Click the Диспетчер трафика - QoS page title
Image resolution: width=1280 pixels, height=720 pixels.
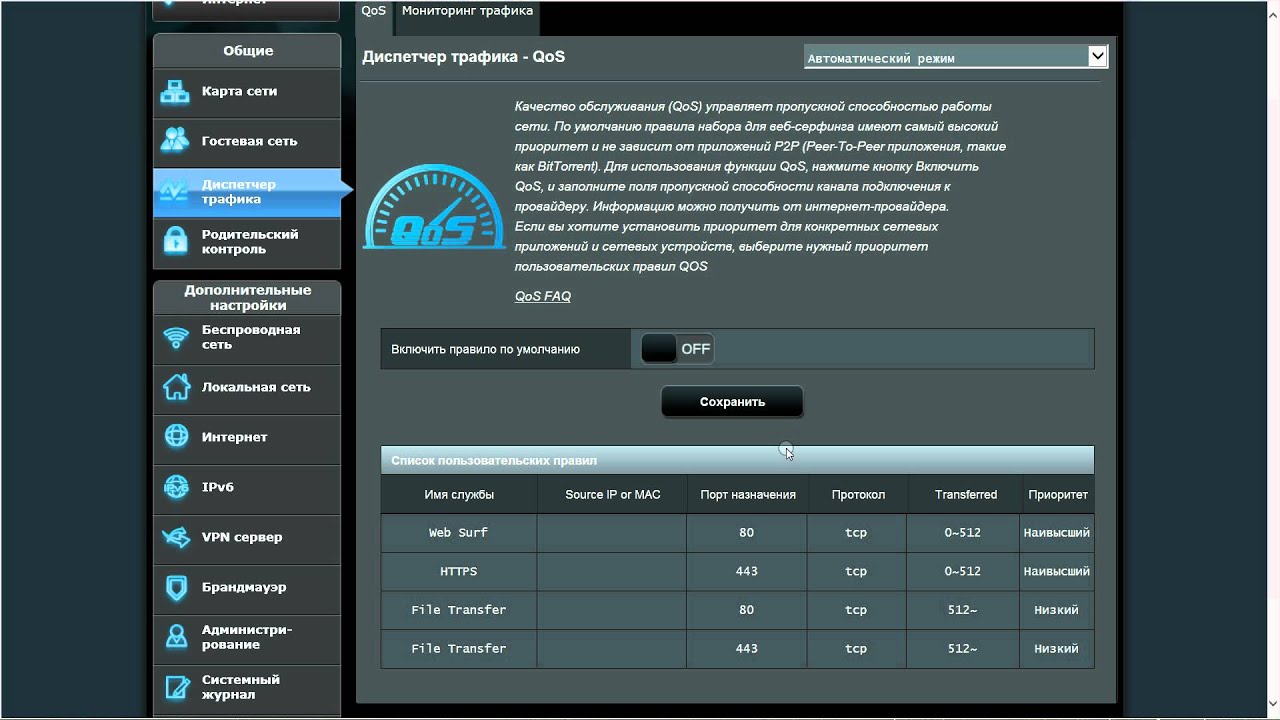coord(463,57)
